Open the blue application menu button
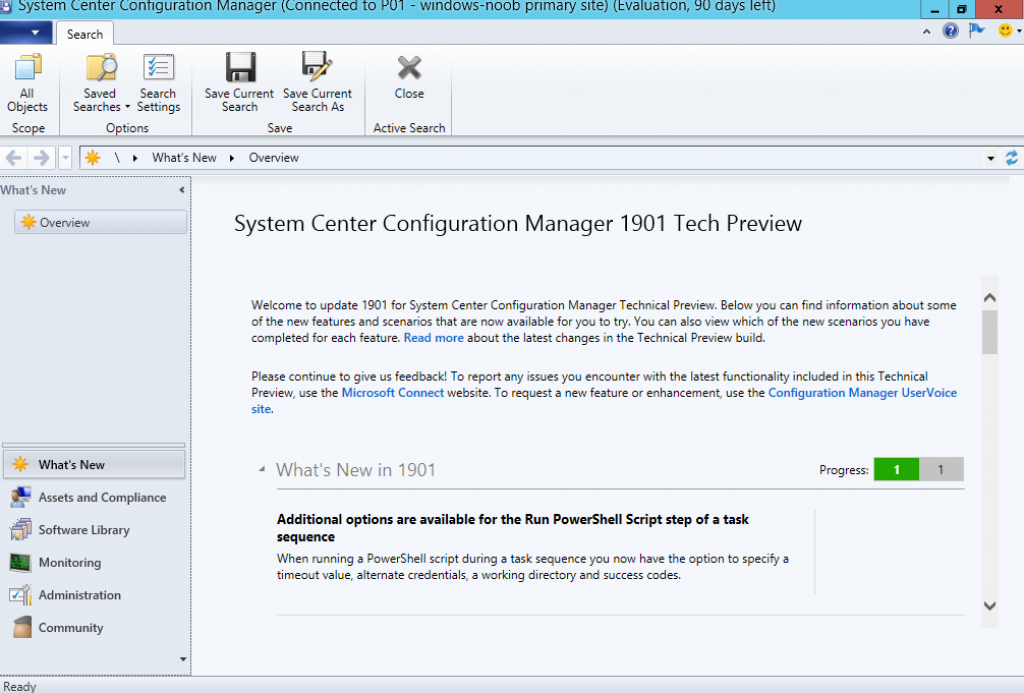 click(25, 33)
